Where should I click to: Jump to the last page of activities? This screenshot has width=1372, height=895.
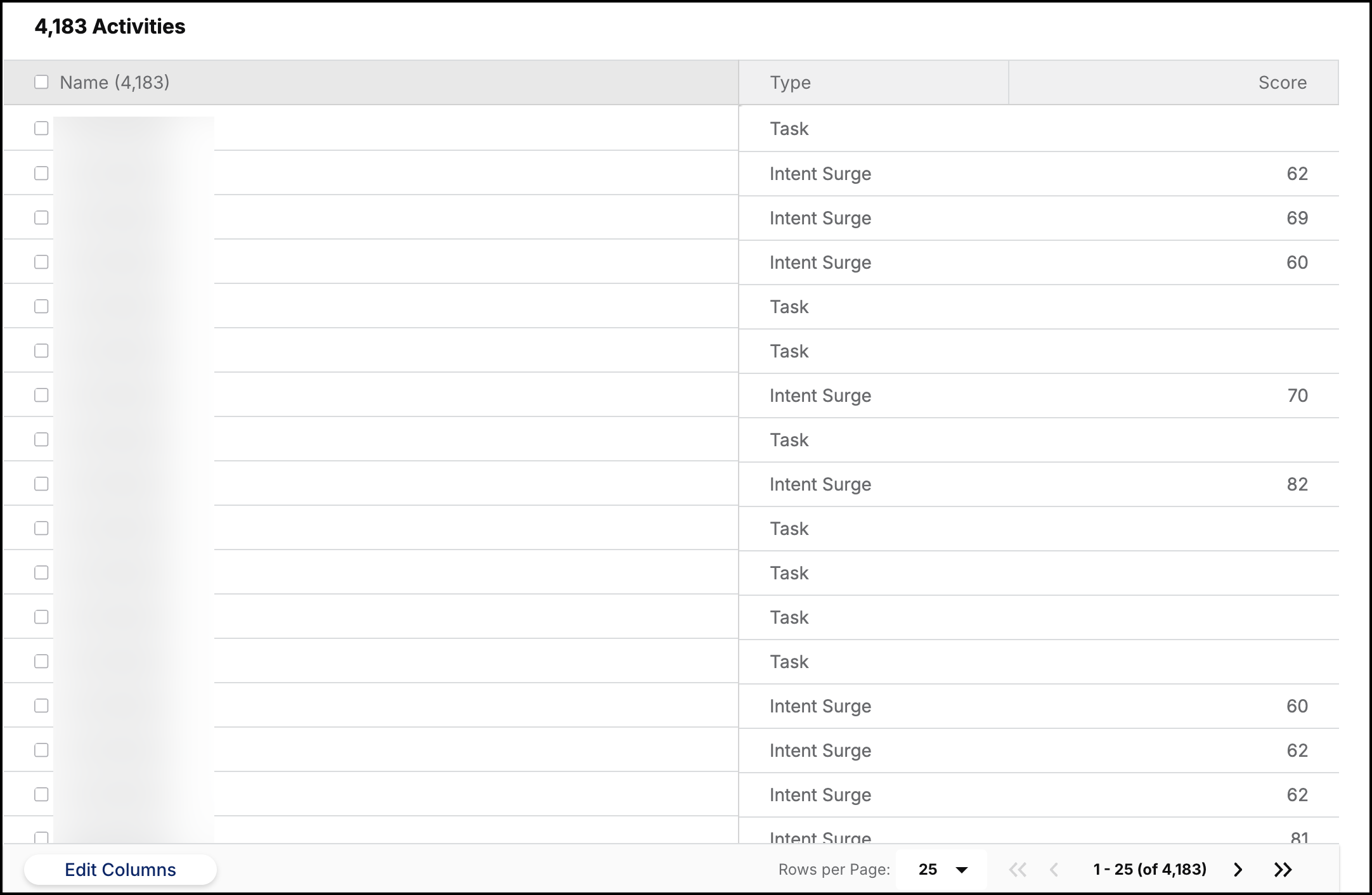point(1283,870)
